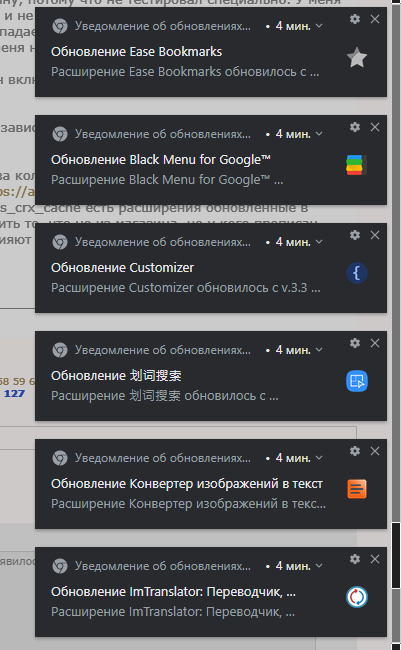Open the Обновление Ease Bookmarks notification title
The width and height of the screenshot is (401, 650).
(x=136, y=52)
